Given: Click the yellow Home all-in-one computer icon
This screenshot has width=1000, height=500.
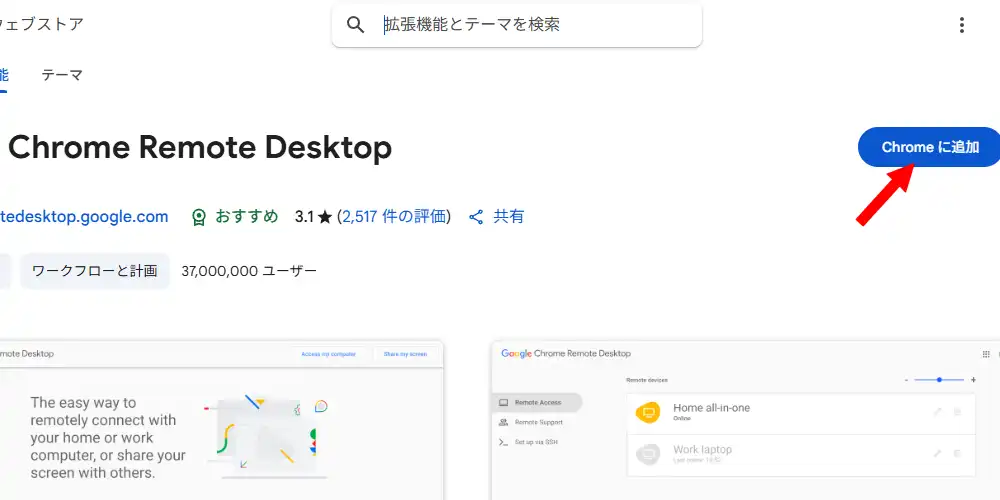Looking at the screenshot, I should tap(648, 413).
